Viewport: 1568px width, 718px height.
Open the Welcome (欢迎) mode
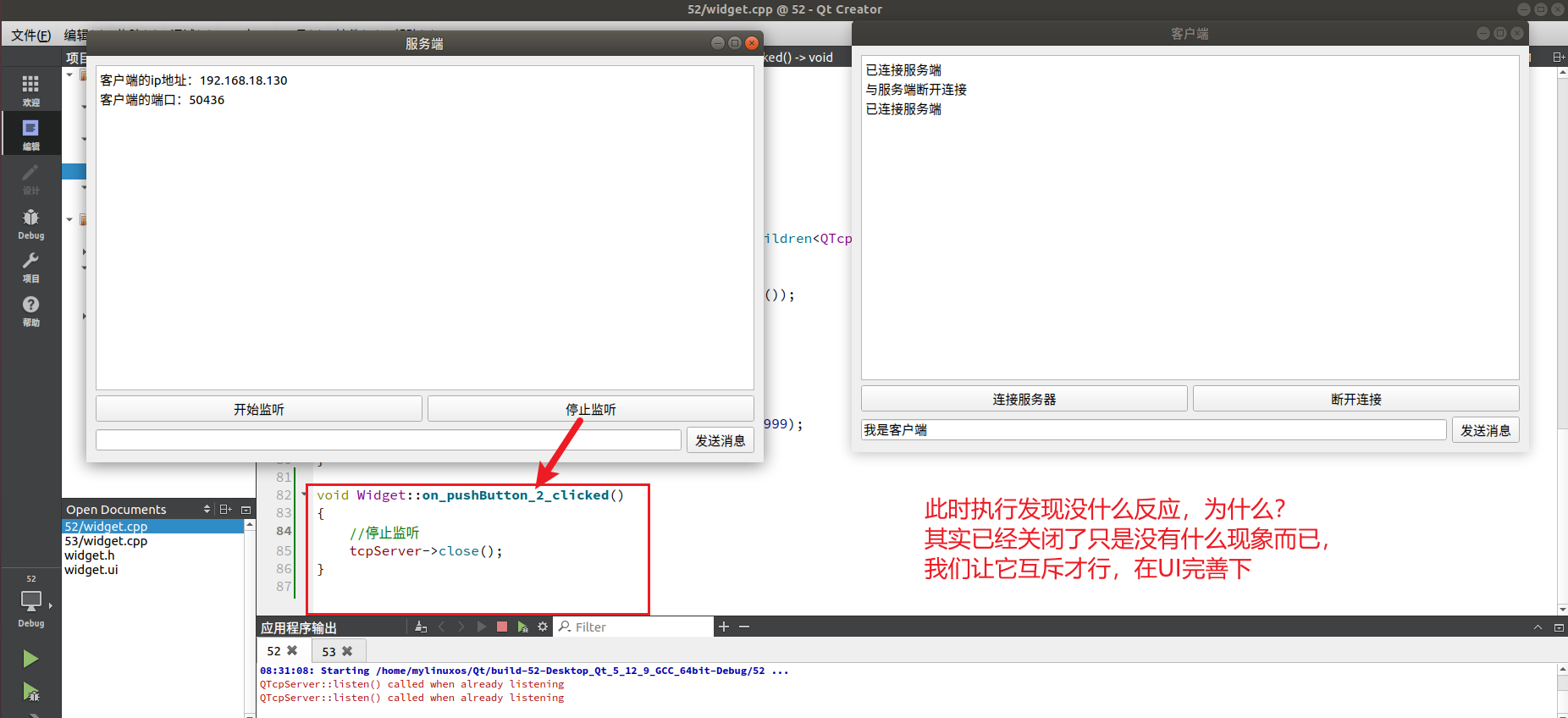[30, 90]
